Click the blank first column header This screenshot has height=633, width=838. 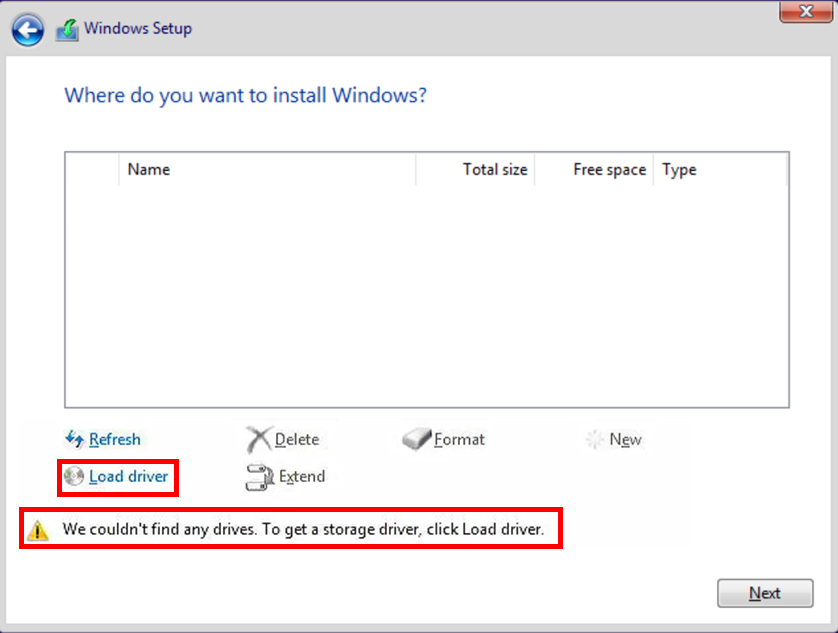click(x=92, y=170)
